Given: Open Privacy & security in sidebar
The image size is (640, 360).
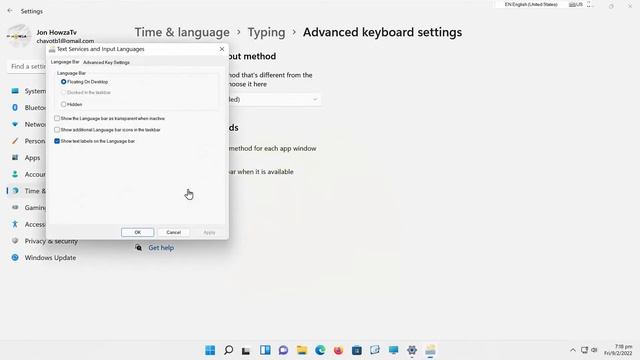Looking at the screenshot, I should (x=45, y=241).
